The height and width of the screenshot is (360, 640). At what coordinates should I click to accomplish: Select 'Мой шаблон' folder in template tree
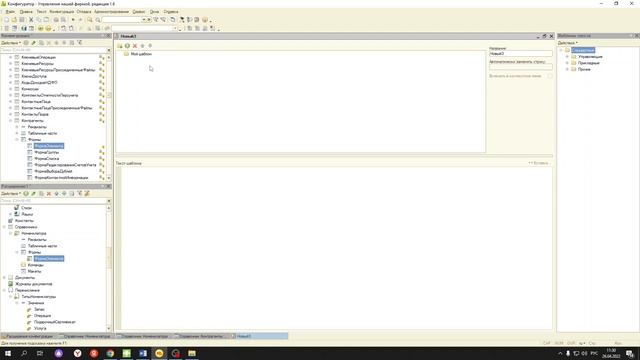pyautogui.click(x=141, y=54)
